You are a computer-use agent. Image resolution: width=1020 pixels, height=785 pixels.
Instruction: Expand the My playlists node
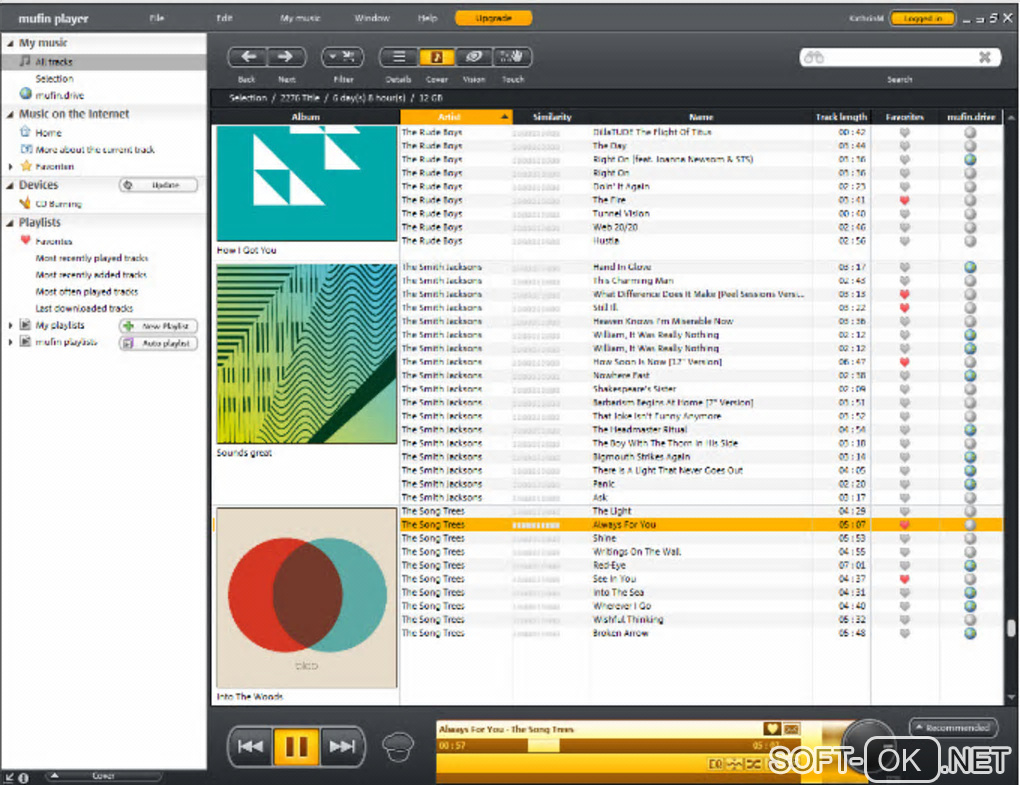pos(10,325)
